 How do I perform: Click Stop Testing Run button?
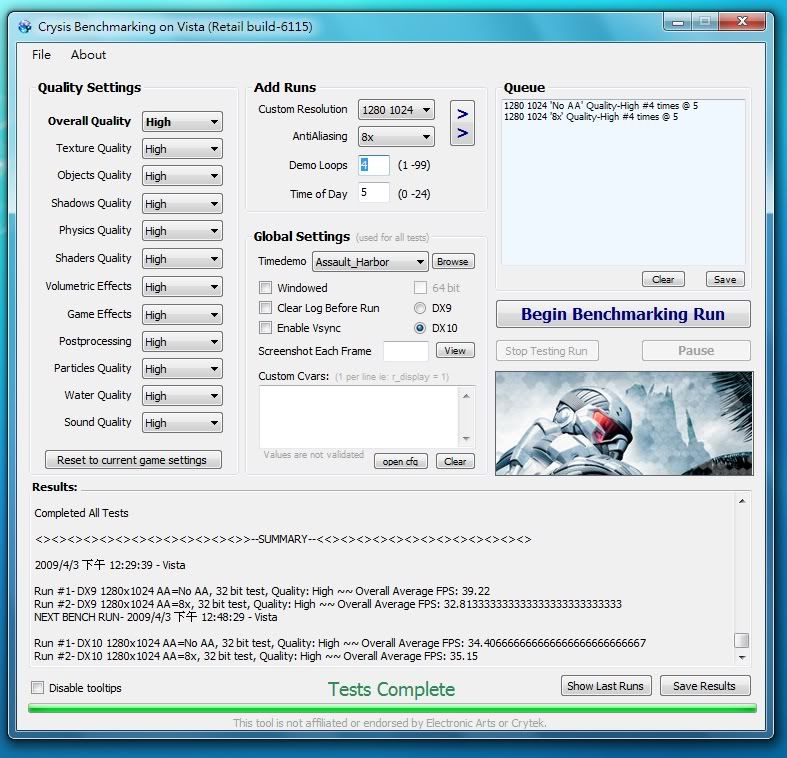point(547,351)
